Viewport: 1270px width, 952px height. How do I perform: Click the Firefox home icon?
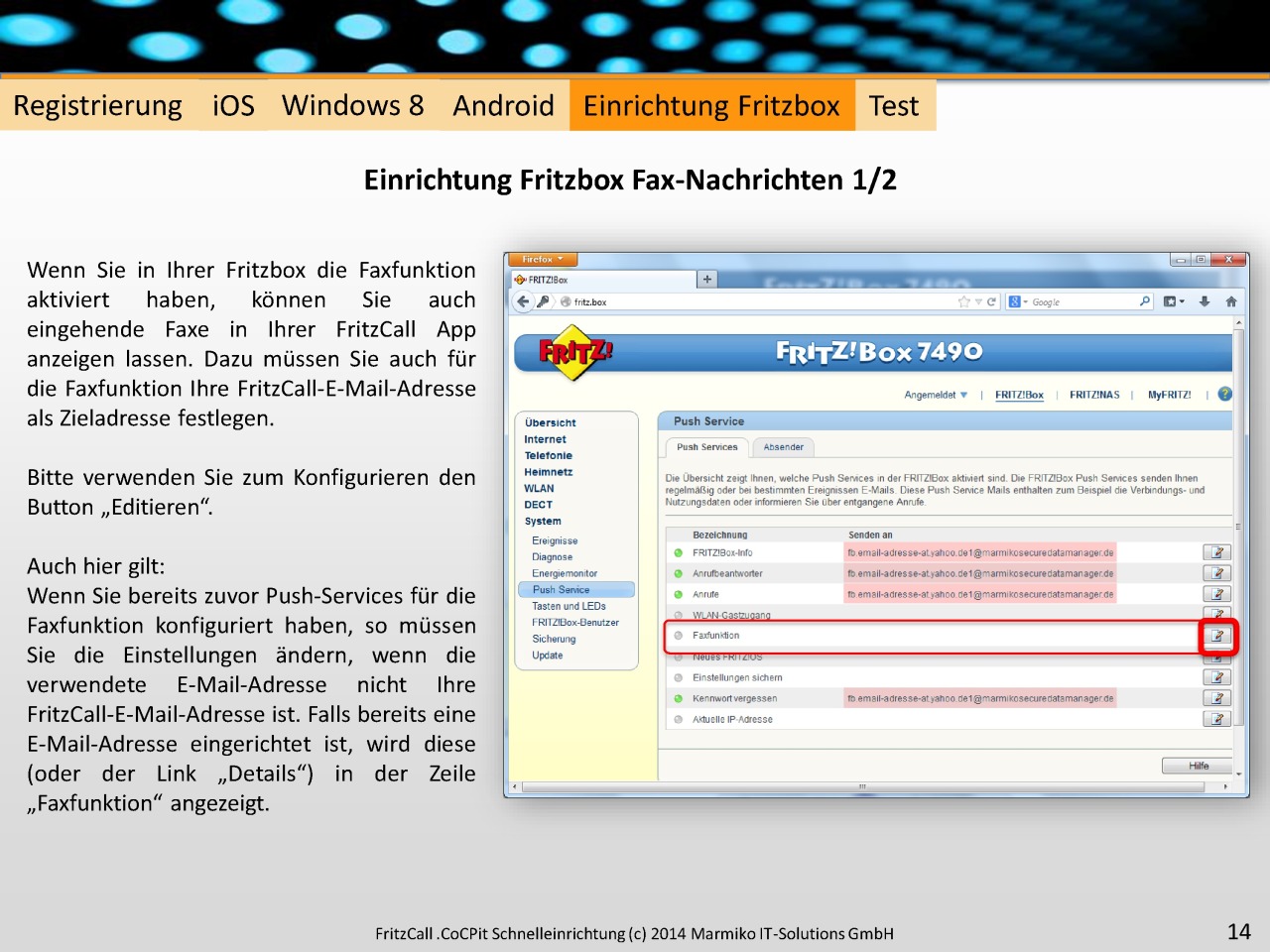pos(1231,301)
